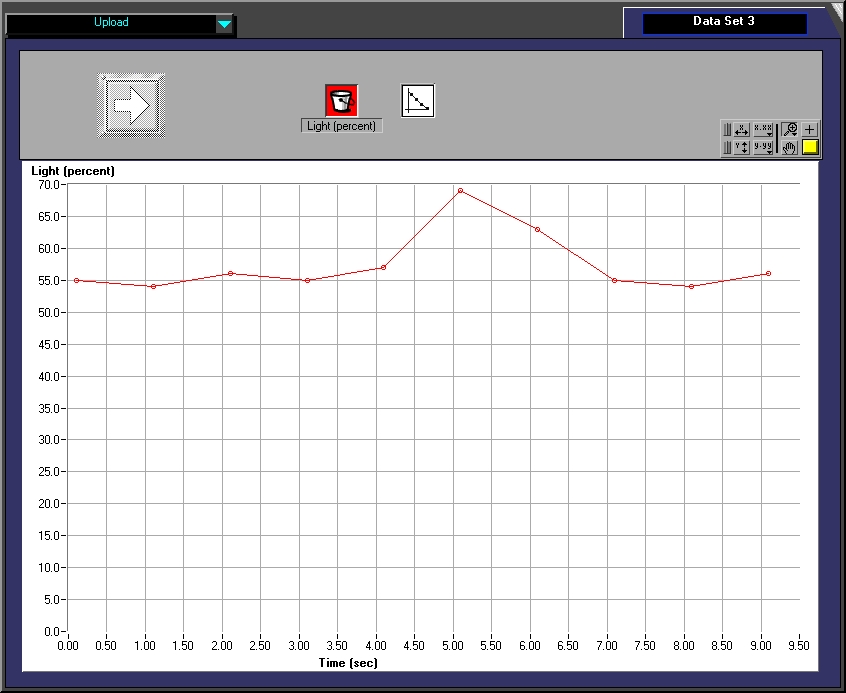846x693 pixels.
Task: Click the red bucket Light sensor icon
Action: (x=341, y=100)
